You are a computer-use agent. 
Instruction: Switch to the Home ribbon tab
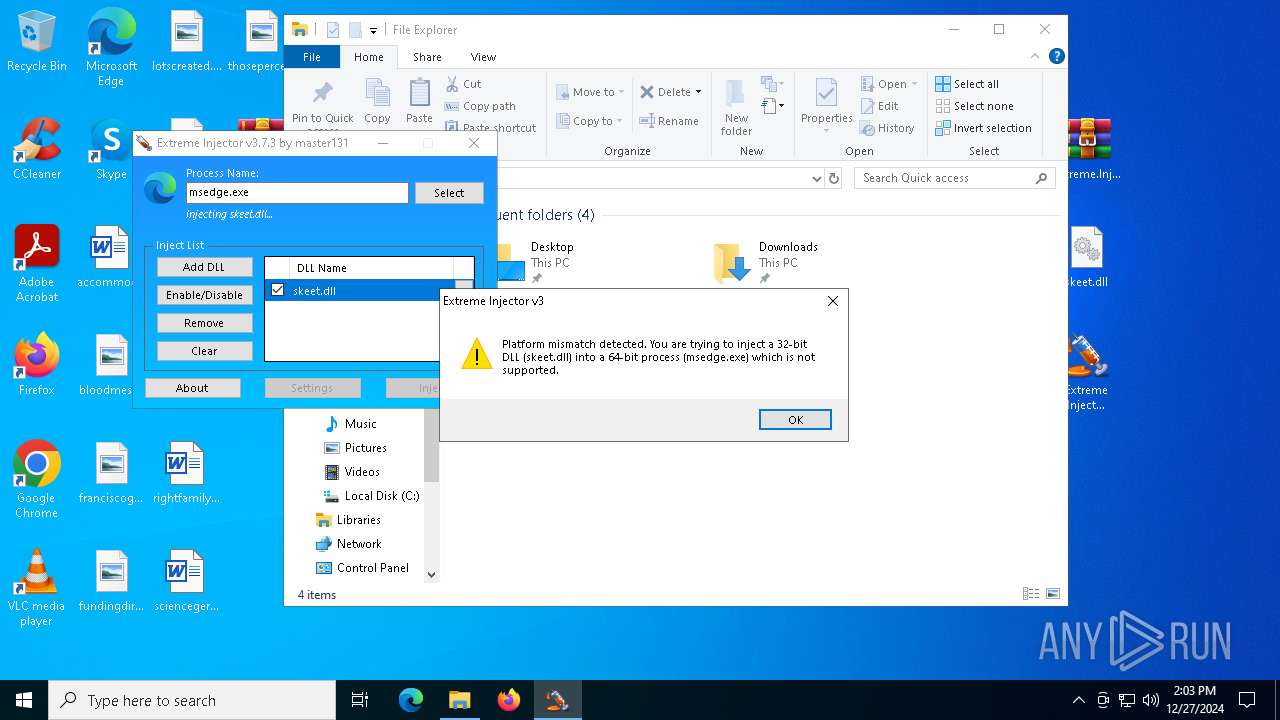click(368, 57)
